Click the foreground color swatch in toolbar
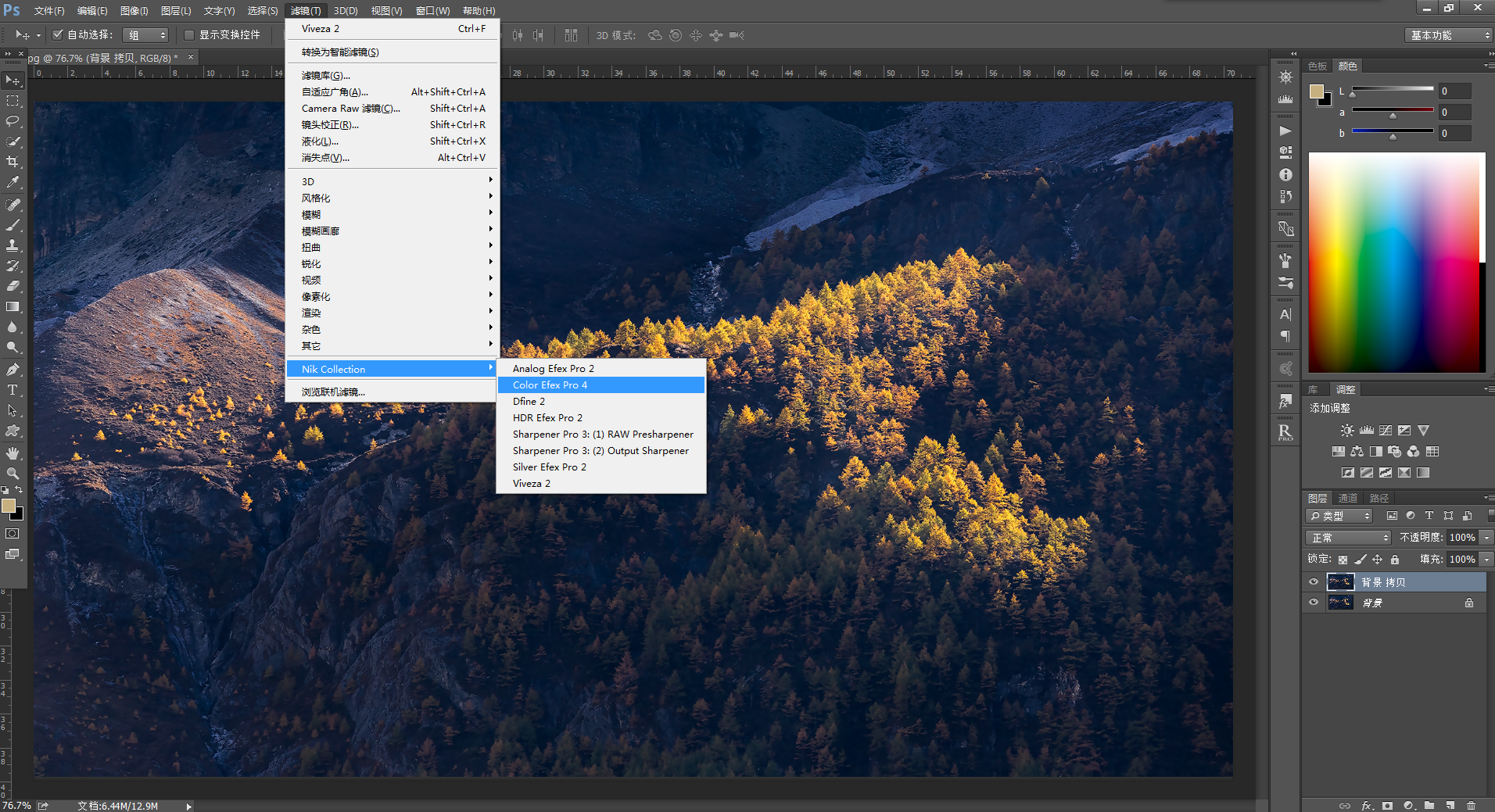The height and width of the screenshot is (812, 1495). [x=9, y=506]
